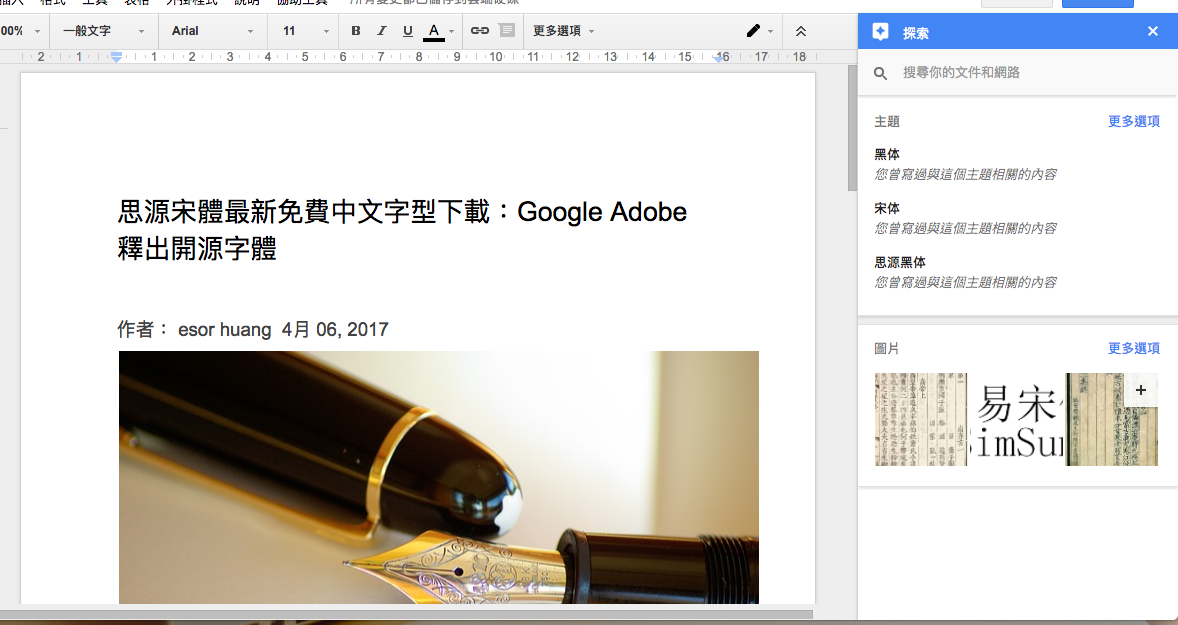Click the right indent marker on ruler
Image resolution: width=1178 pixels, height=625 pixels.
coord(720,57)
